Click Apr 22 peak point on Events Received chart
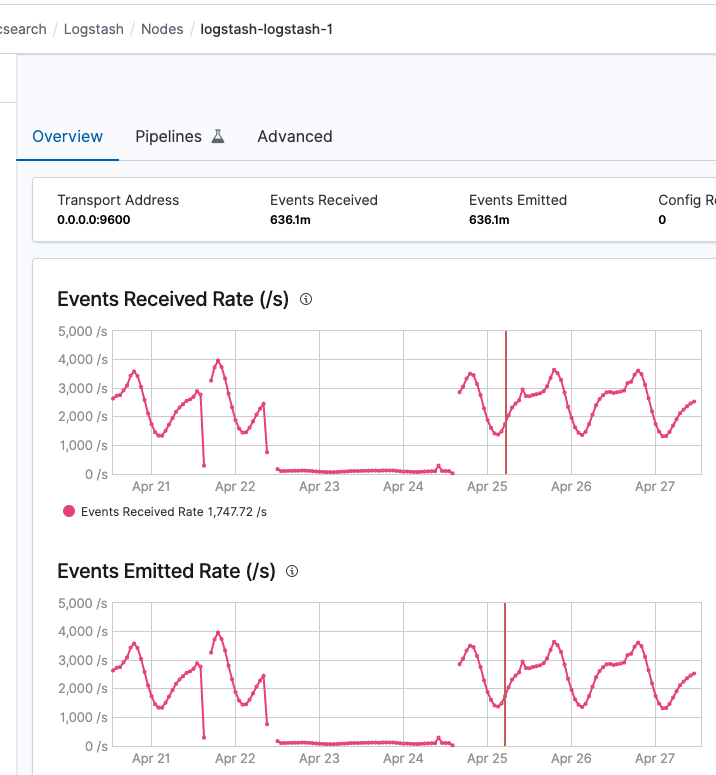 click(x=218, y=361)
